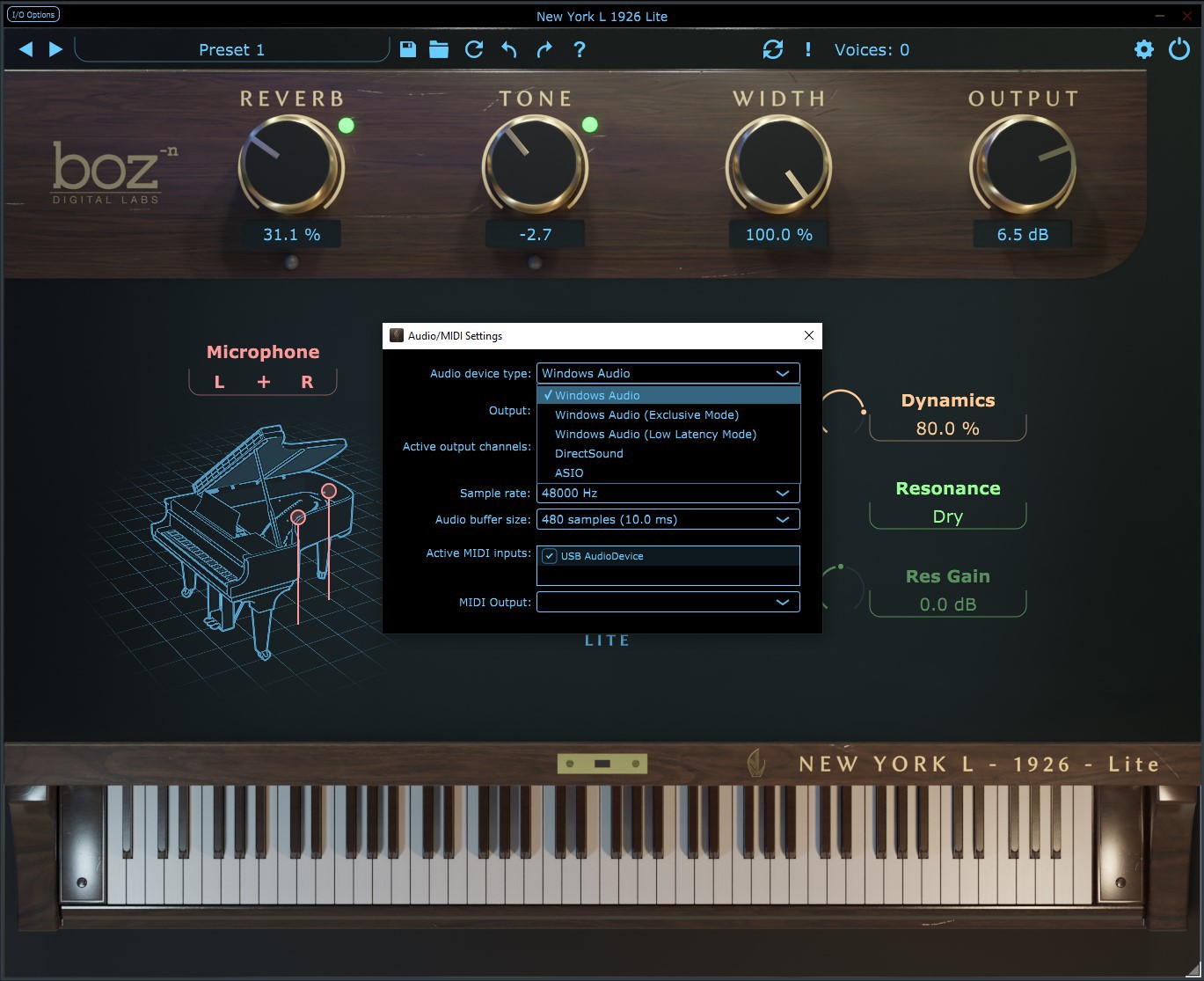Screen dimensions: 1204x981
Task: Choose ASIO device type
Action: [668, 472]
